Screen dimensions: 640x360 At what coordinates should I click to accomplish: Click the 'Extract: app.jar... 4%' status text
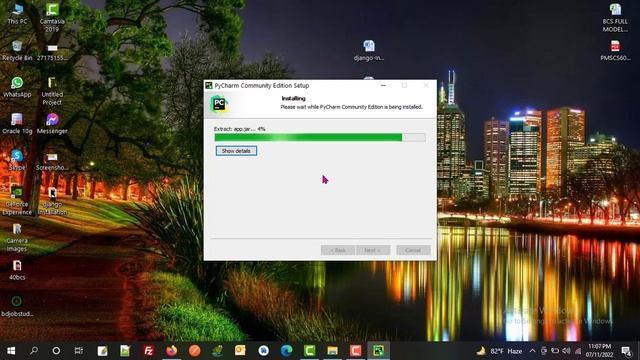tap(240, 129)
